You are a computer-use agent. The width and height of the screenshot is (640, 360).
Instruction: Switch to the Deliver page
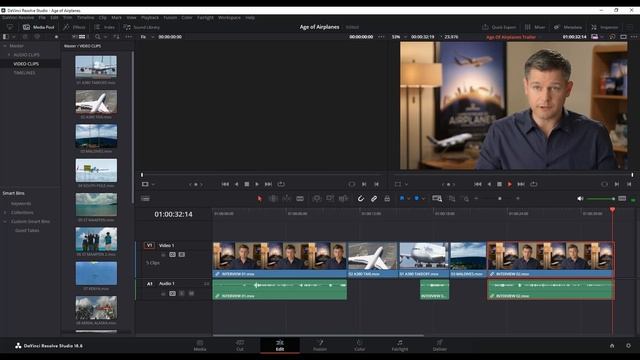point(440,345)
